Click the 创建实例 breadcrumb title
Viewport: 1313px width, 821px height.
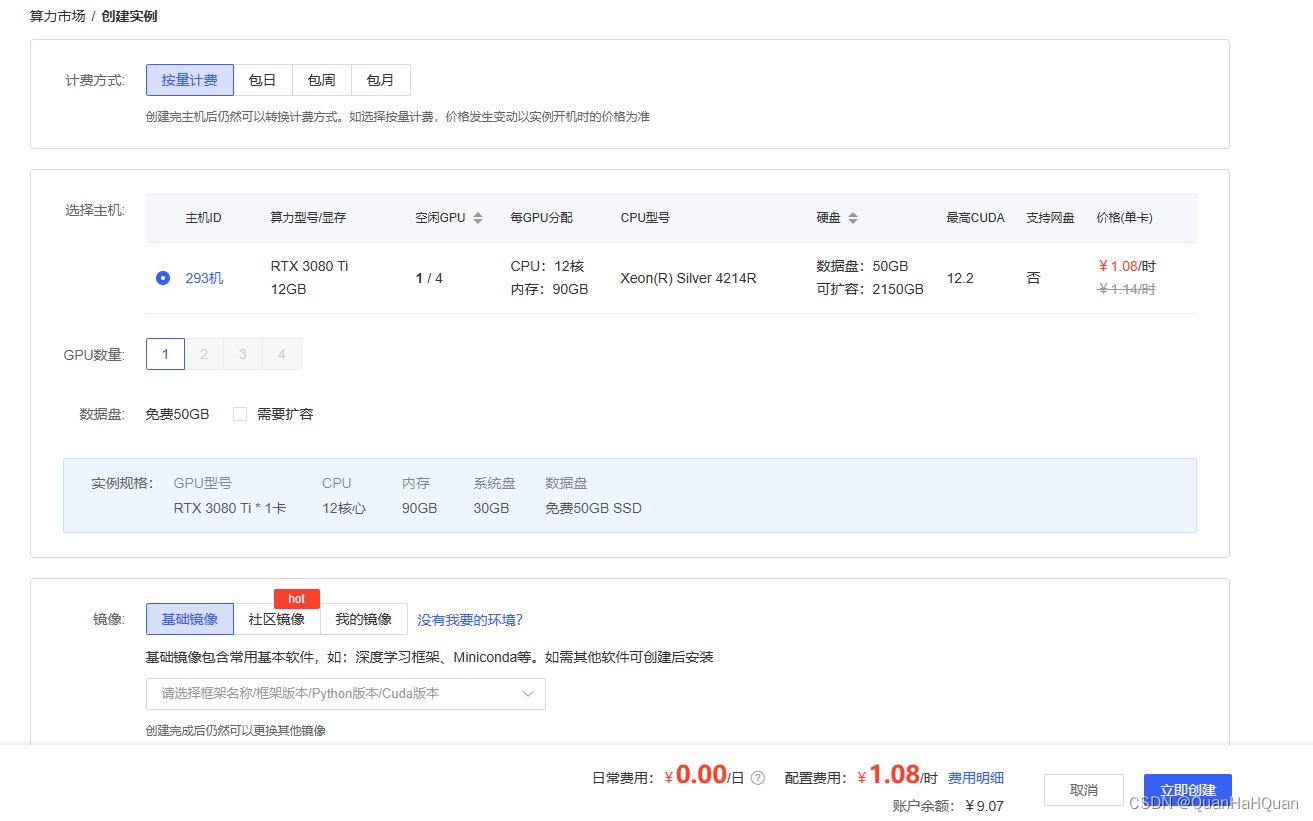129,16
